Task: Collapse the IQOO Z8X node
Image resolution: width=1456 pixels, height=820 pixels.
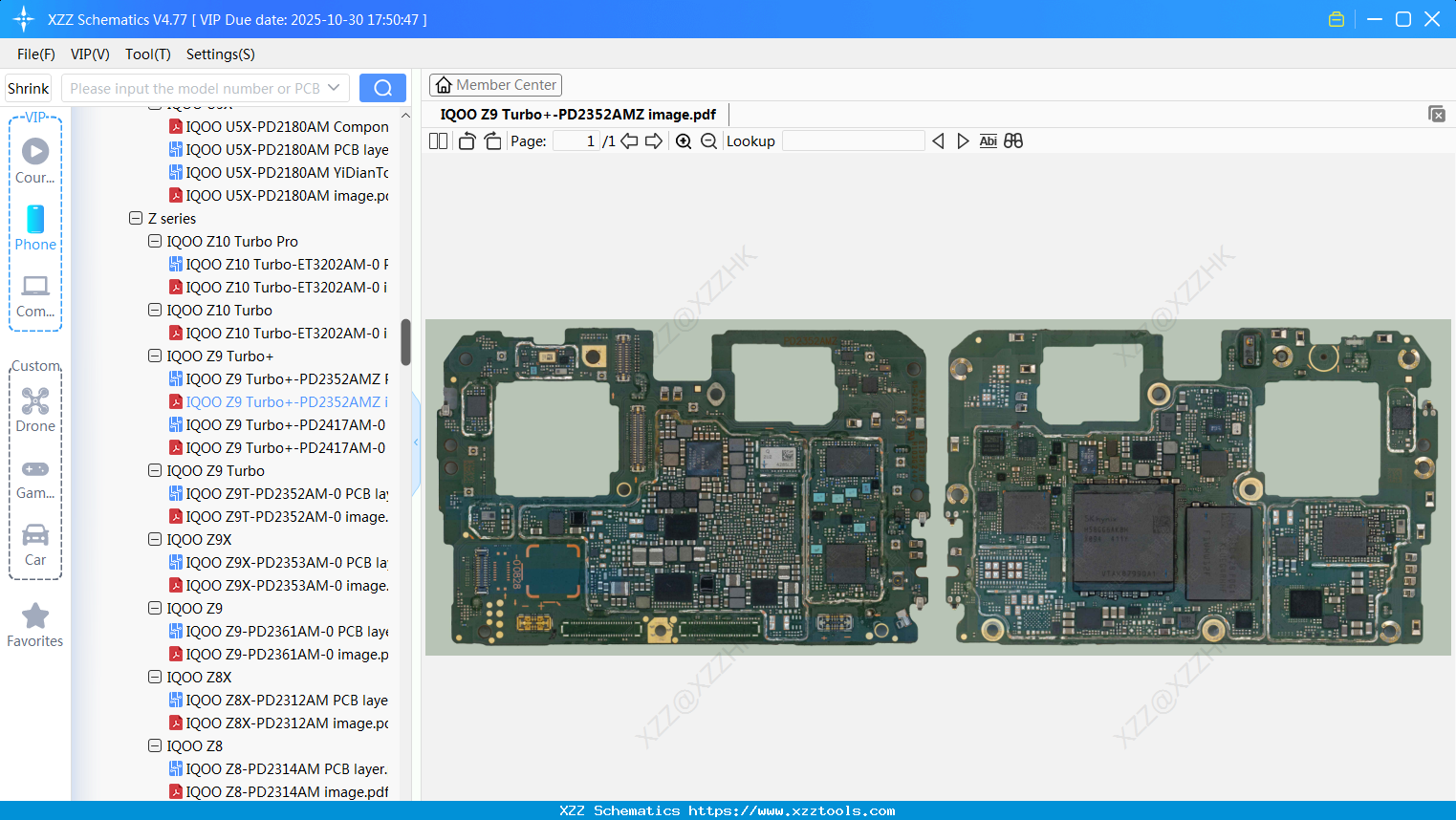Action: pos(155,677)
